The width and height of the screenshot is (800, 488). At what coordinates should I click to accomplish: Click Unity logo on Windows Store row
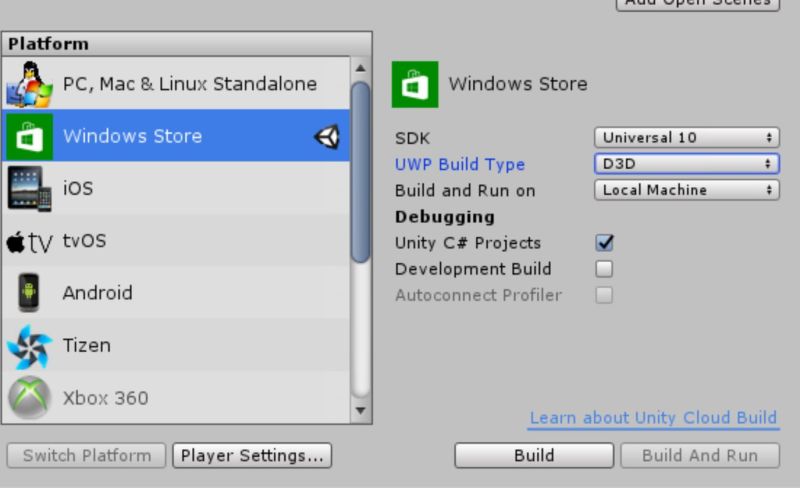tap(327, 137)
